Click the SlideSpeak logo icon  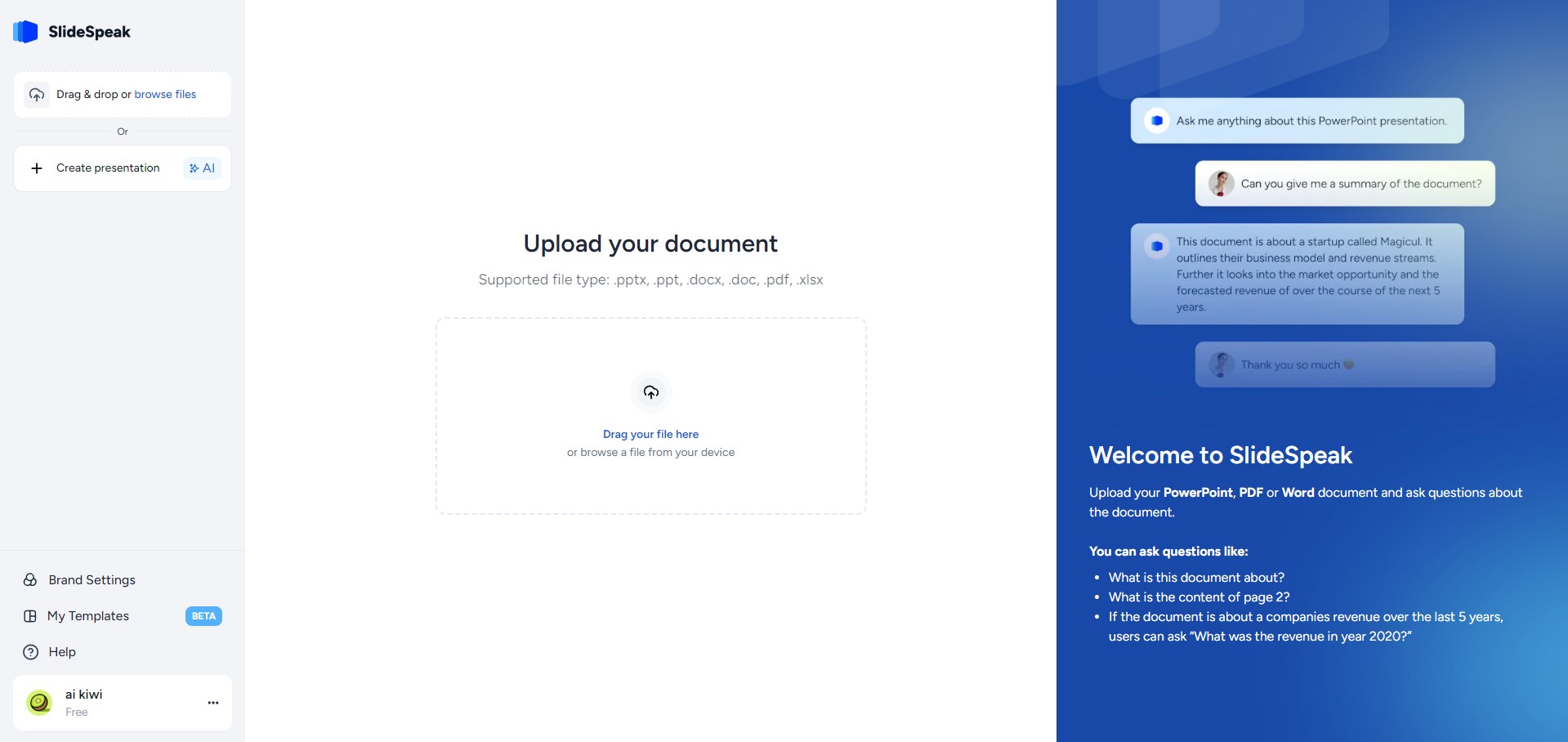click(25, 32)
